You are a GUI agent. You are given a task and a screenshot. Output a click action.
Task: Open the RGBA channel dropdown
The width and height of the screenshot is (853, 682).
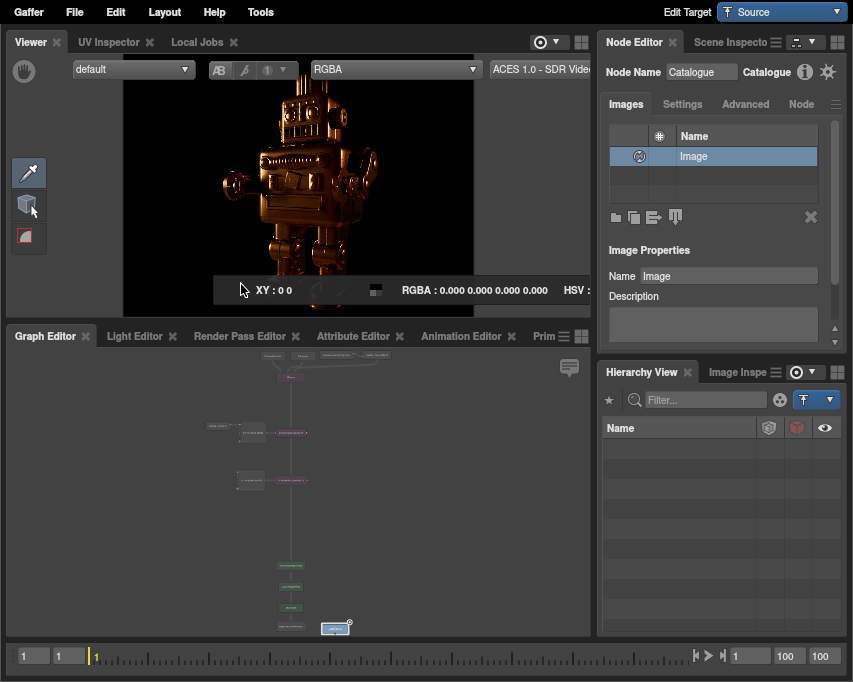pyautogui.click(x=396, y=70)
